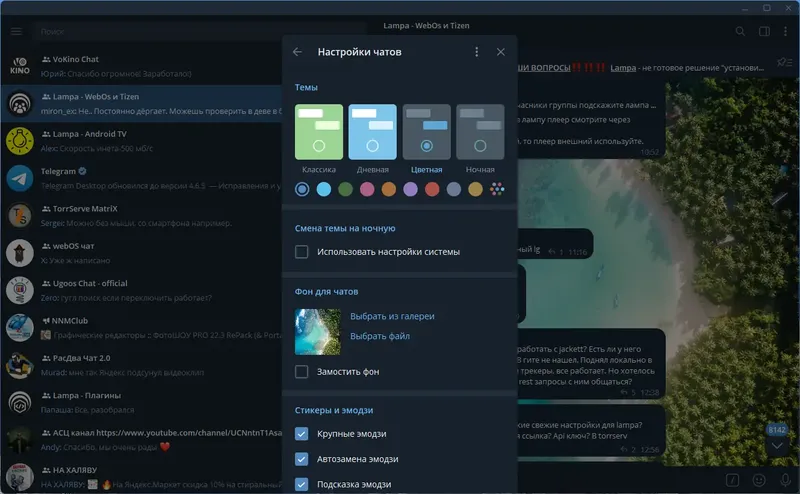Viewport: 800px width, 494px height.
Task: Open chat header three-dot options menu
Action: 785,32
